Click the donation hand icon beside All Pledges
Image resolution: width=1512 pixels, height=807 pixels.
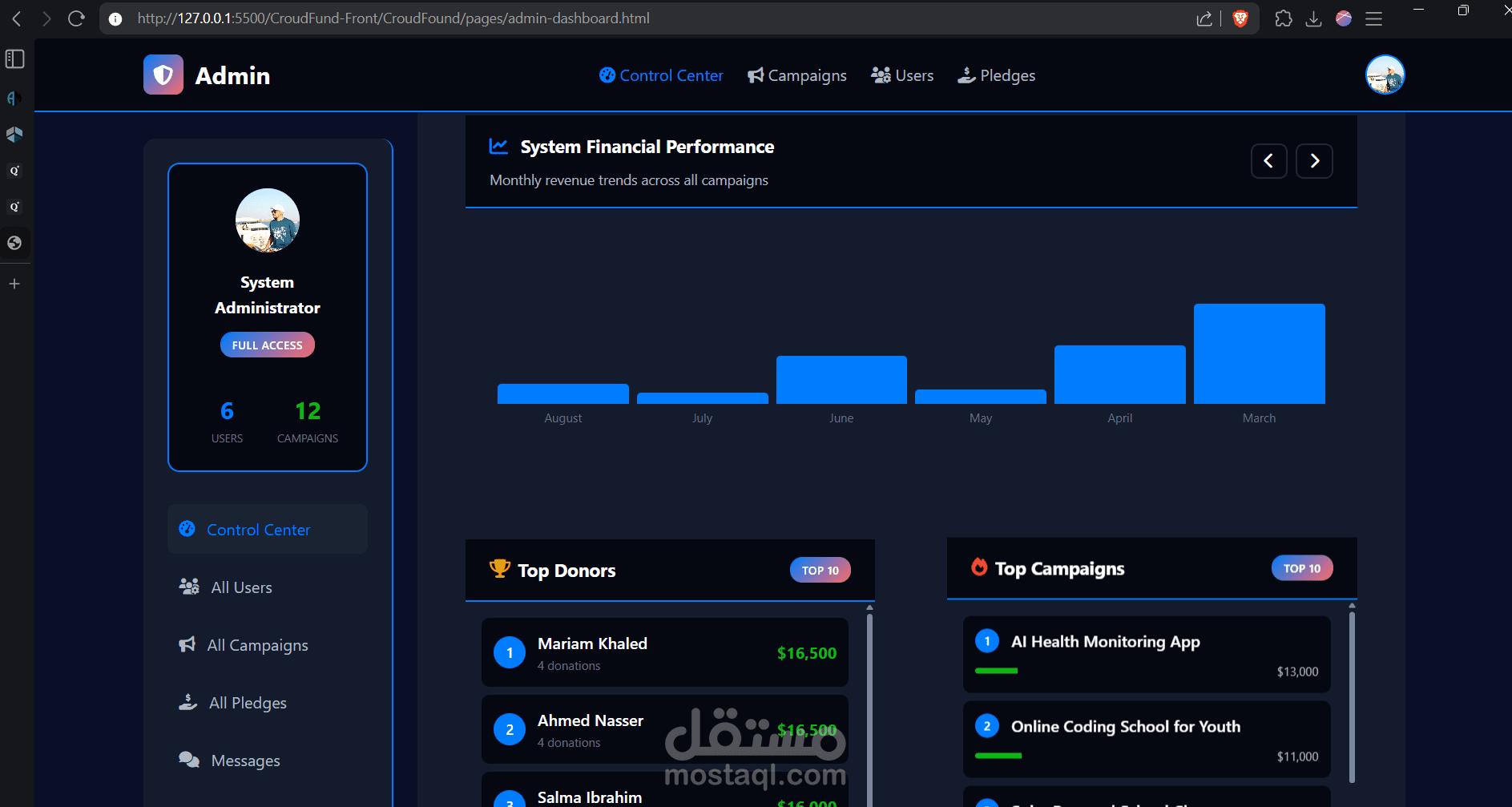[x=188, y=702]
